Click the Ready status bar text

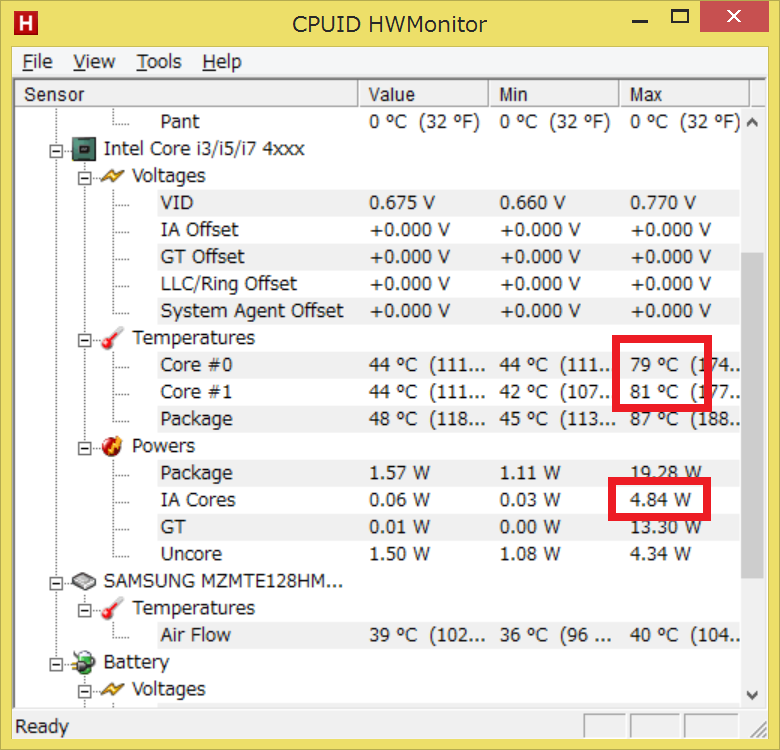pyautogui.click(x=42, y=727)
